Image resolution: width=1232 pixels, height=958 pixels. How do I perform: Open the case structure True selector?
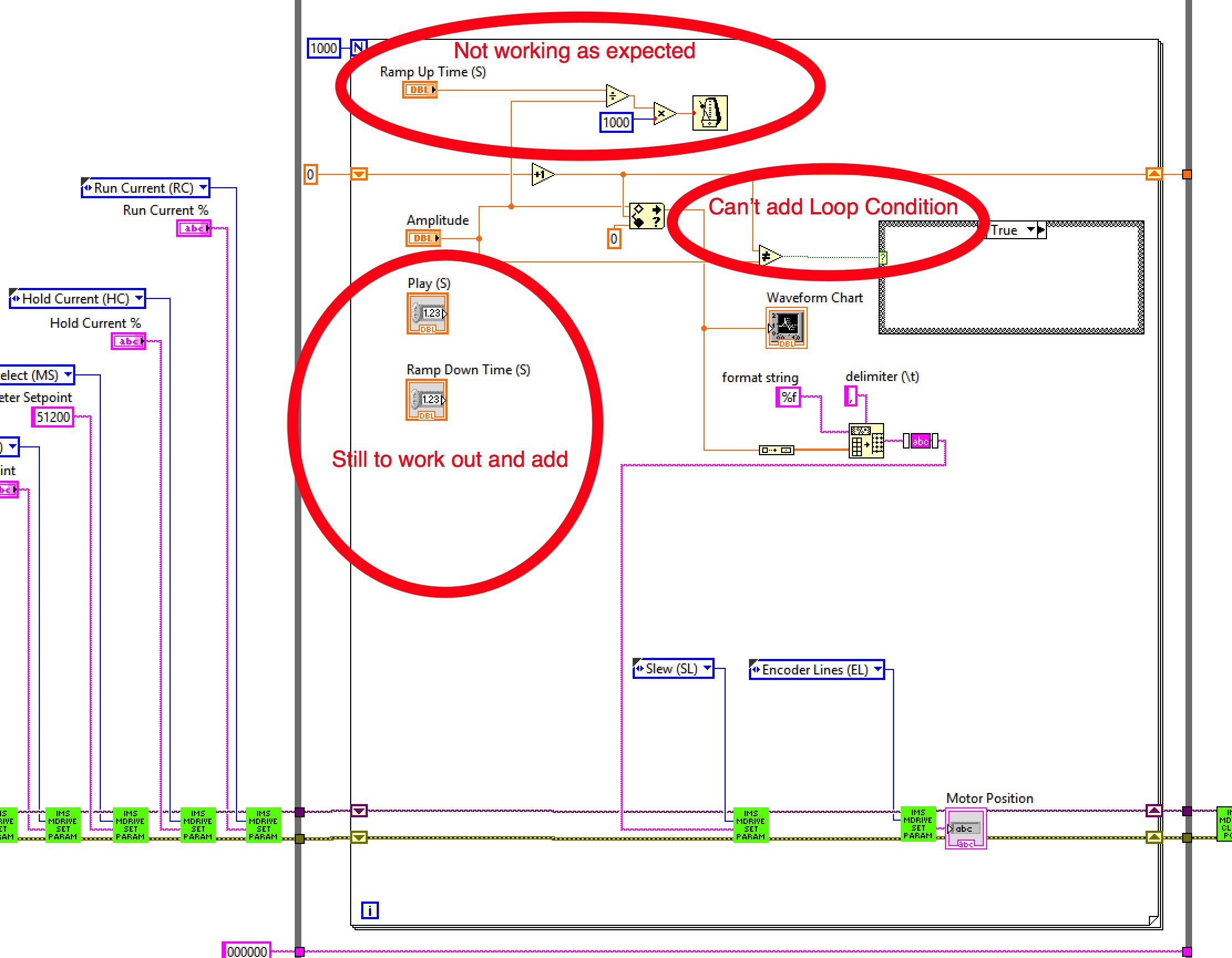(x=1030, y=230)
